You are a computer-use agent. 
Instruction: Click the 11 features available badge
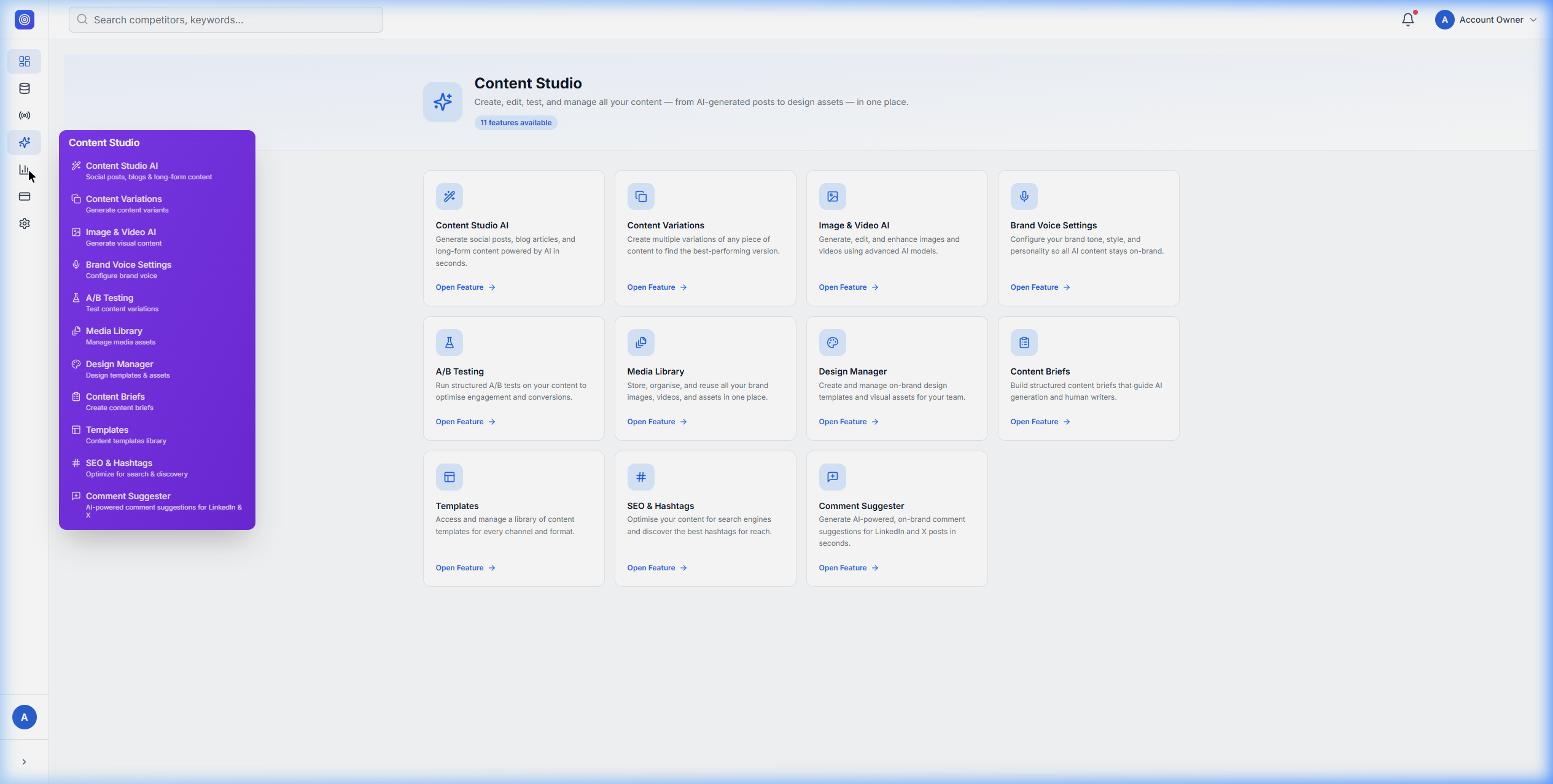516,123
